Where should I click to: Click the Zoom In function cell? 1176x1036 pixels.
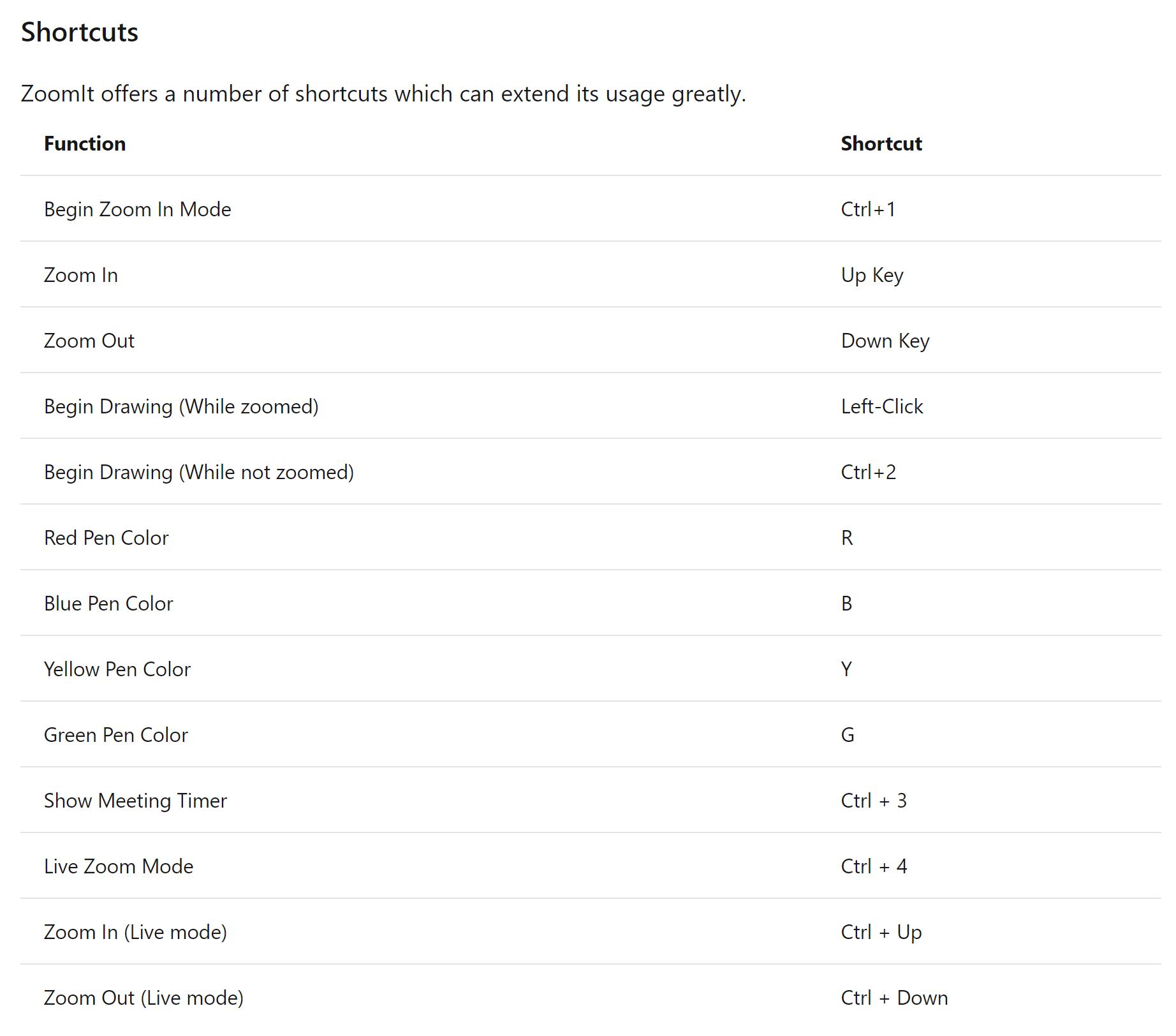[x=81, y=276]
